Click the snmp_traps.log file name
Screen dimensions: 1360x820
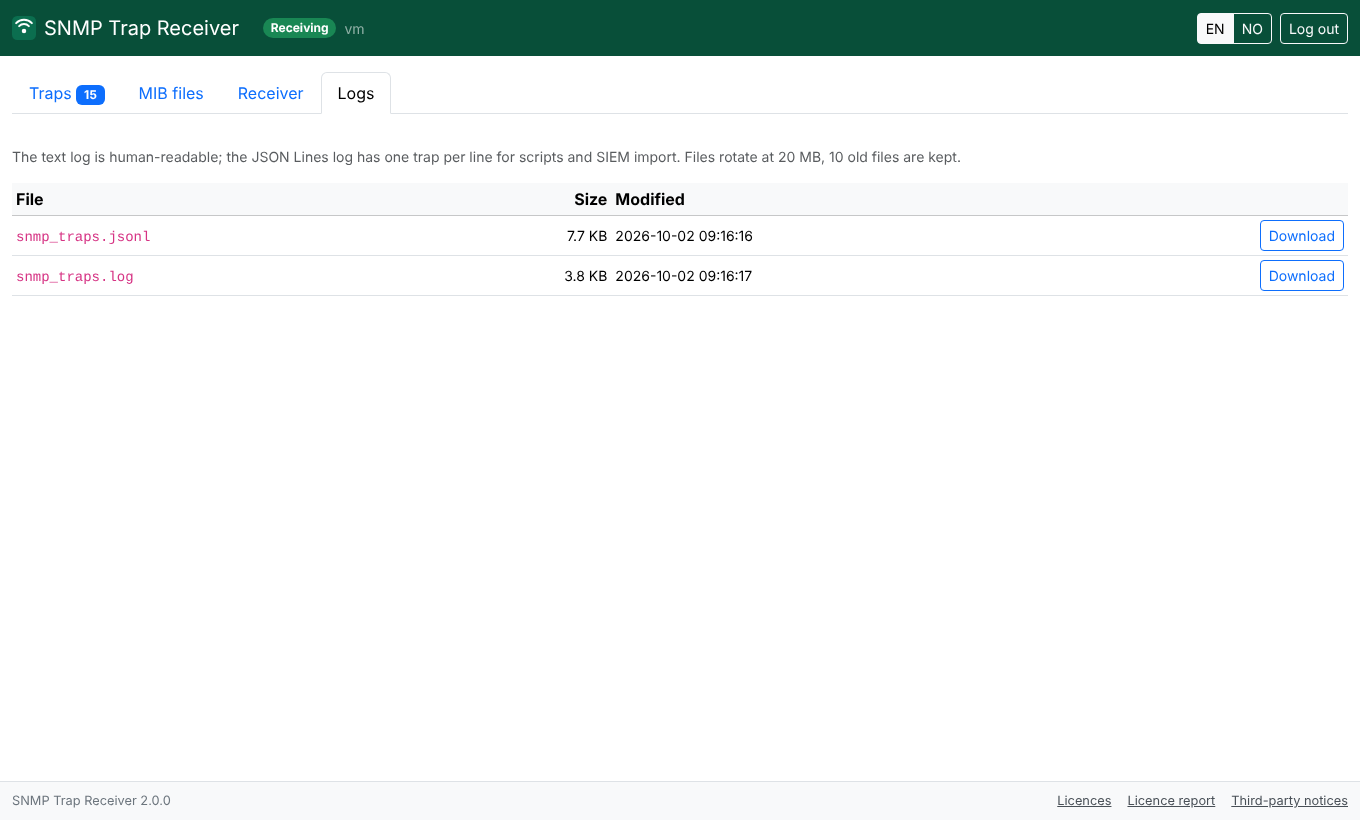(x=75, y=276)
